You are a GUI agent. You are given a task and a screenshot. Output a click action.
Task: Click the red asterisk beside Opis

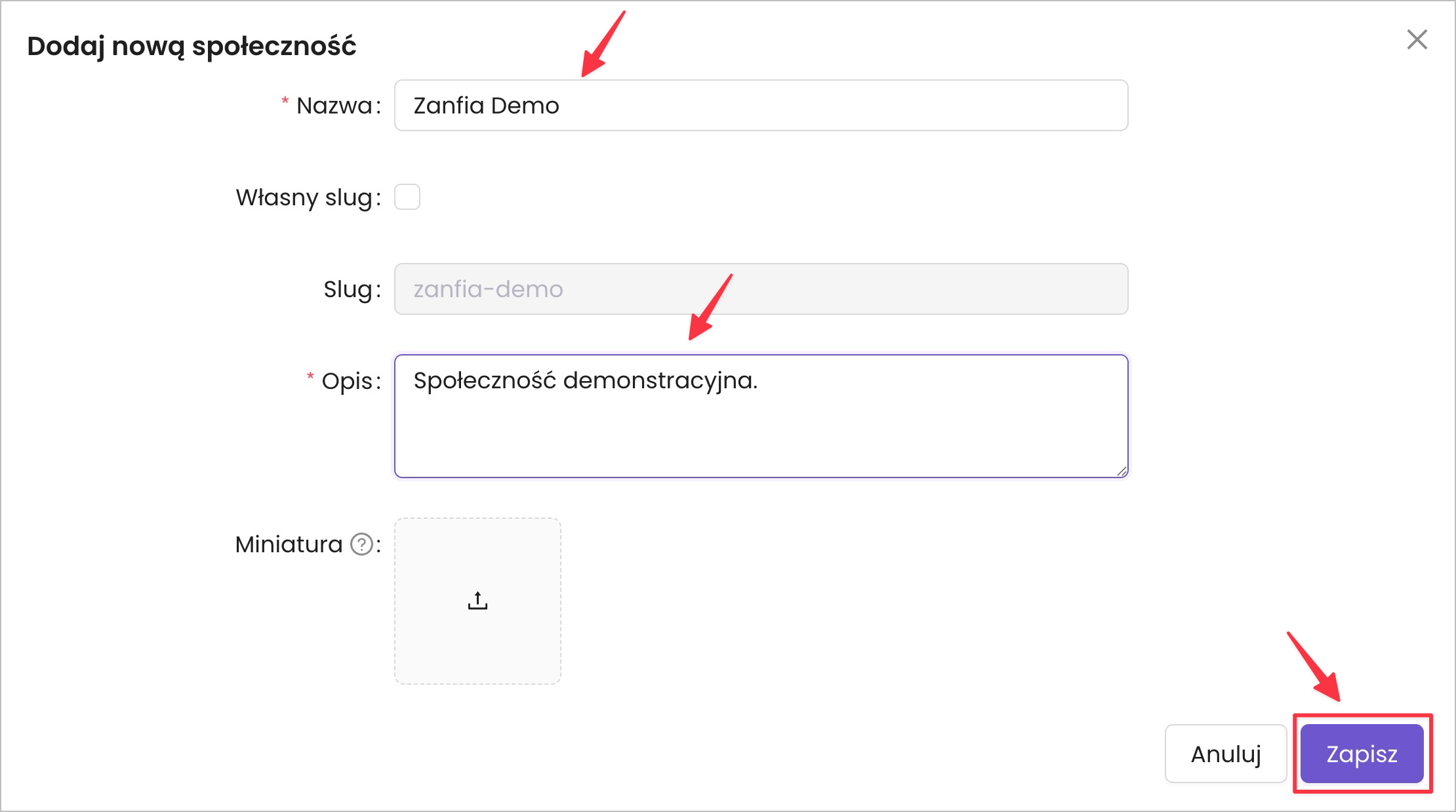pos(310,376)
